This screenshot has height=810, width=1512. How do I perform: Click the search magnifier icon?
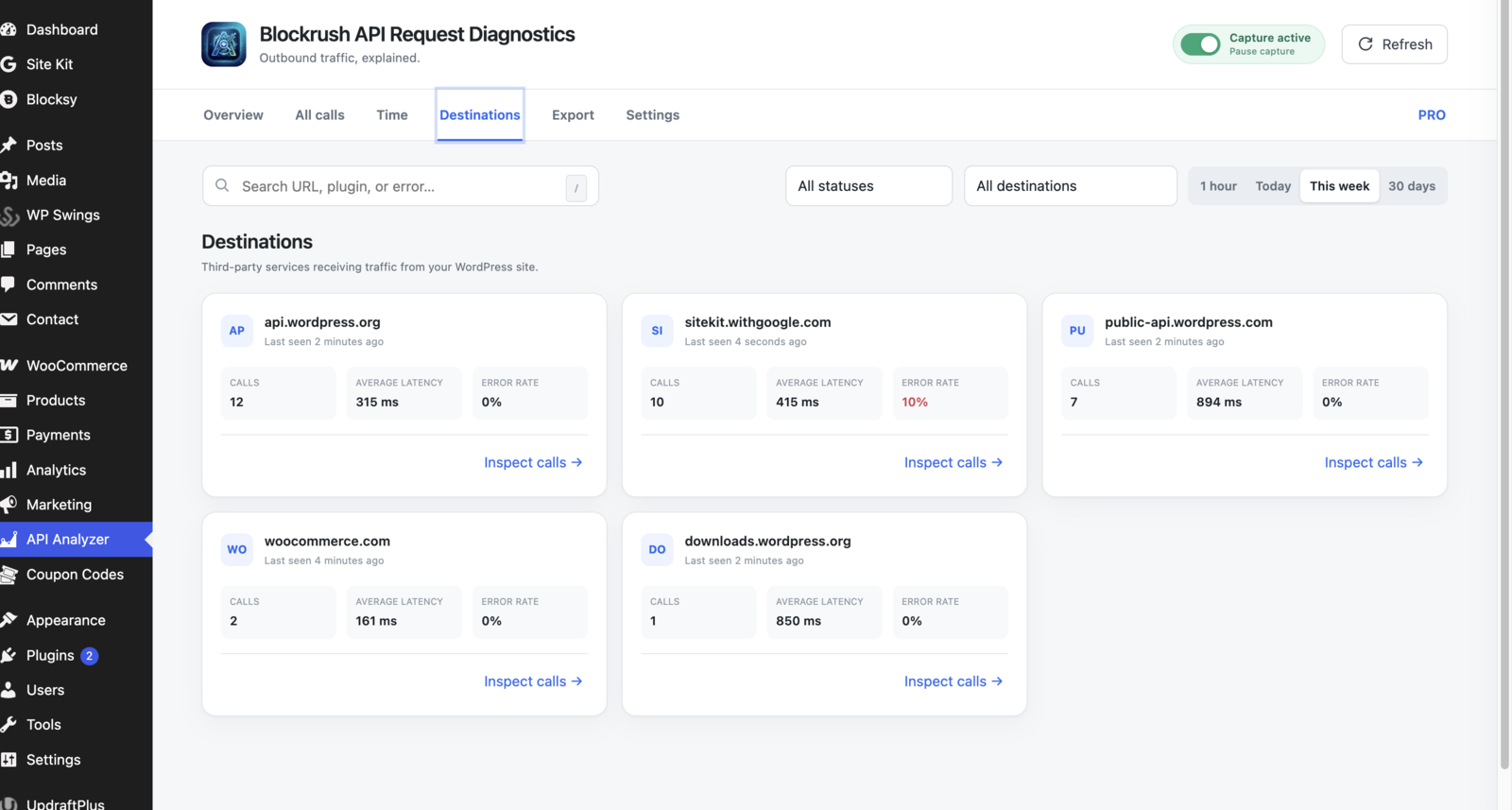point(222,185)
